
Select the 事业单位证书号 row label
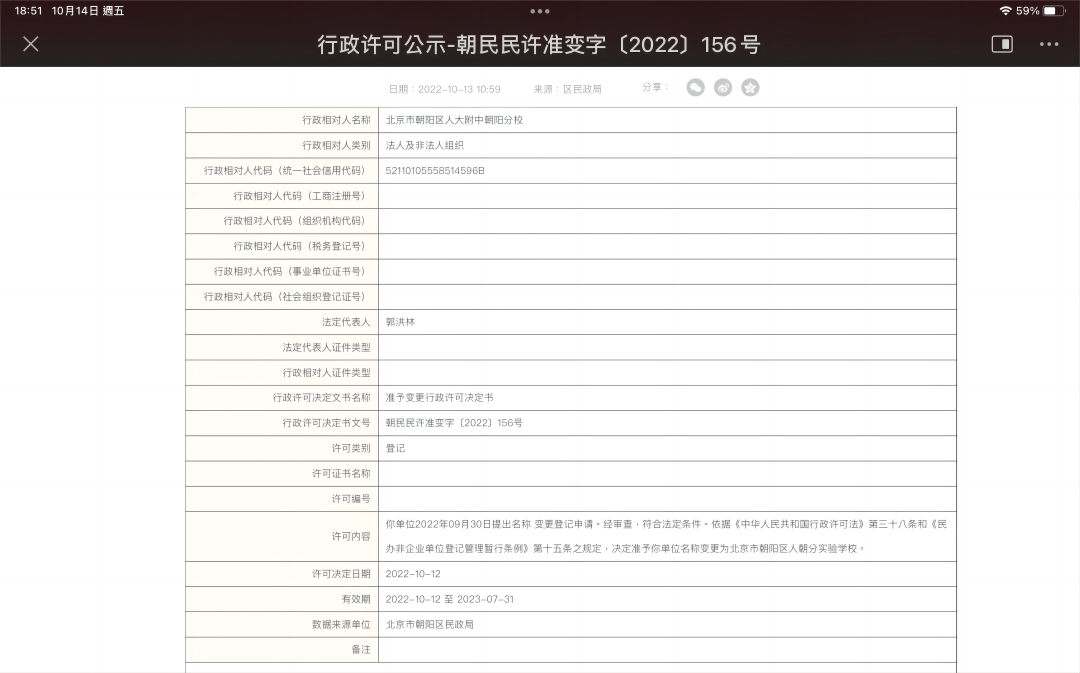pyautogui.click(x=290, y=272)
